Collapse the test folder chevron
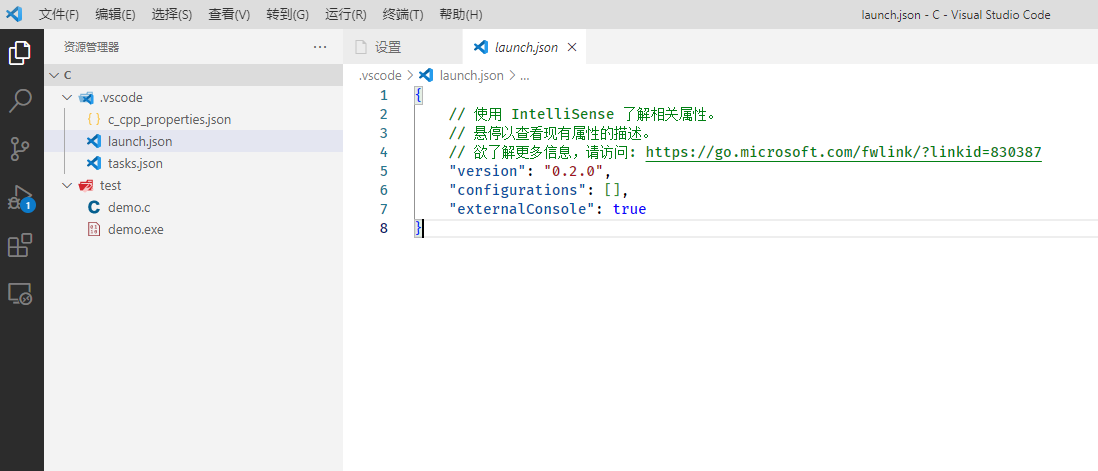The image size is (1098, 471). click(67, 185)
